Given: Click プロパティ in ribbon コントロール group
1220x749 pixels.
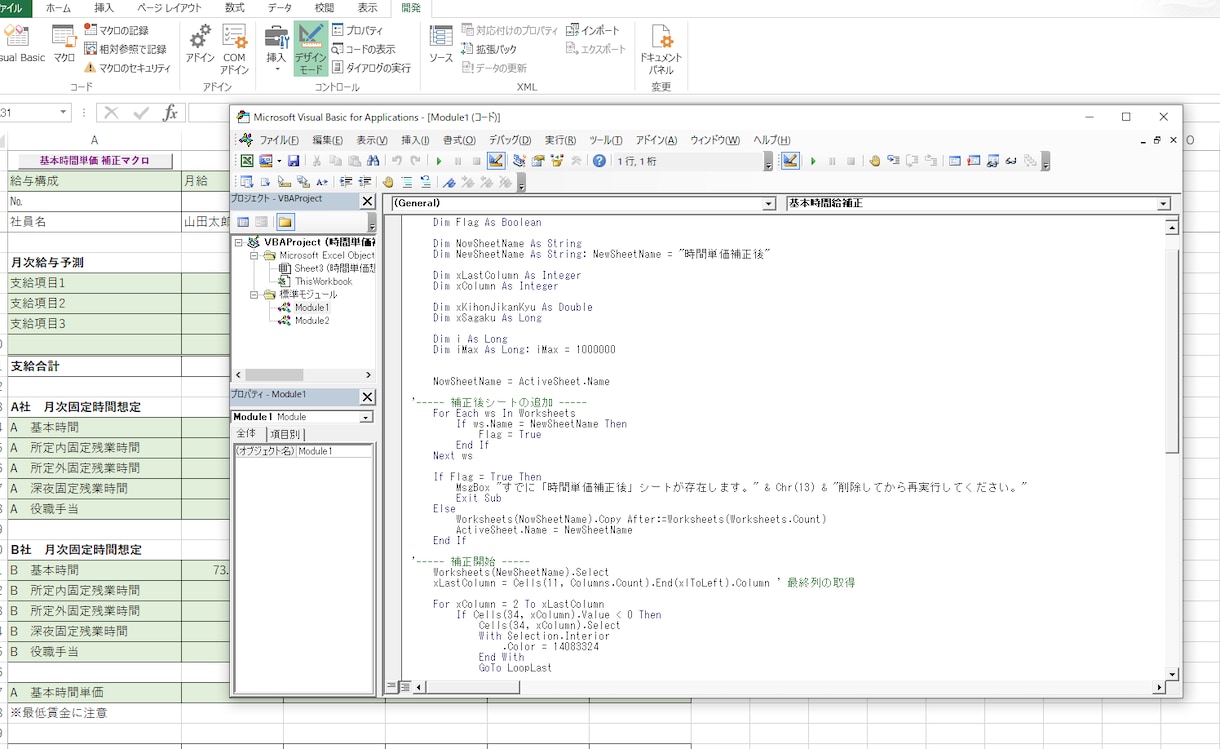Looking at the screenshot, I should click(357, 30).
